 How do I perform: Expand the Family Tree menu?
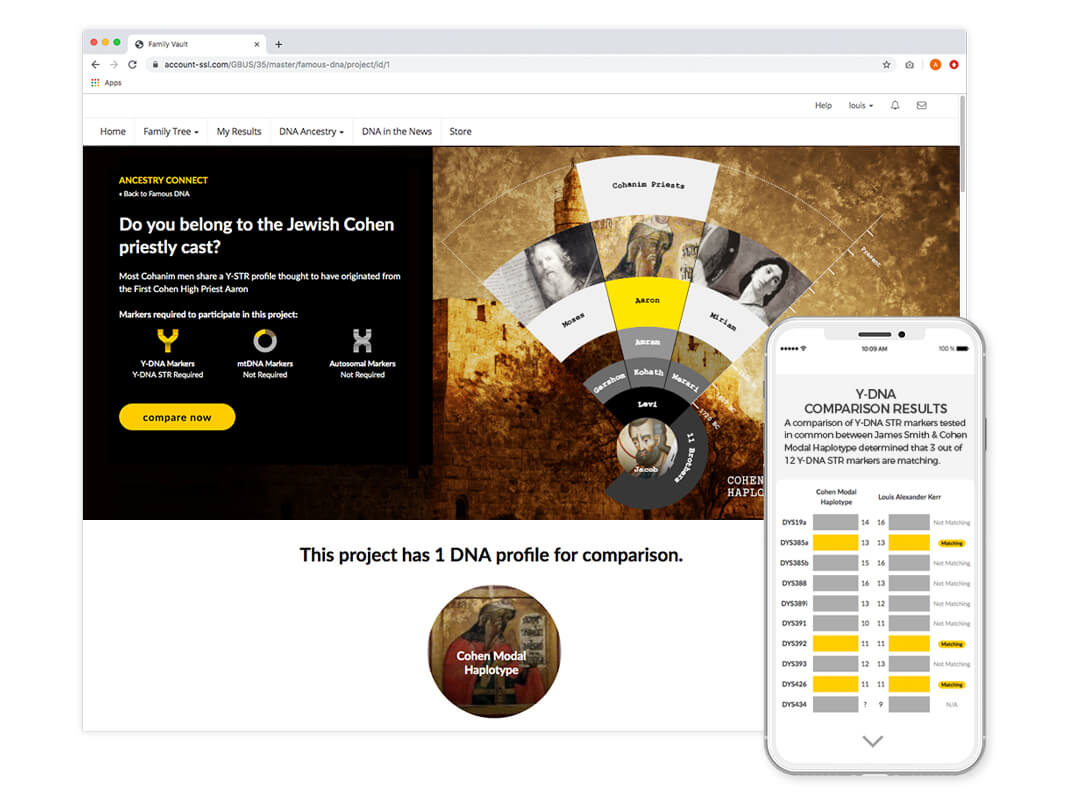click(170, 132)
